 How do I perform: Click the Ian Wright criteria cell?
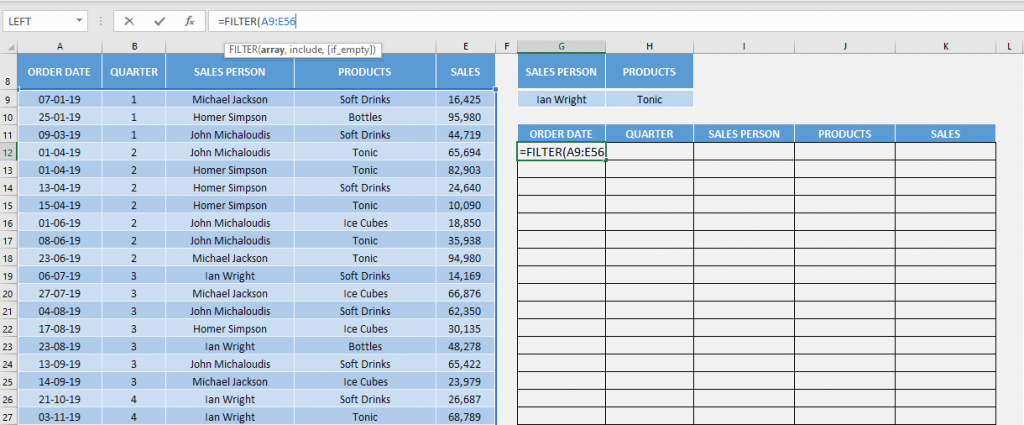561,99
